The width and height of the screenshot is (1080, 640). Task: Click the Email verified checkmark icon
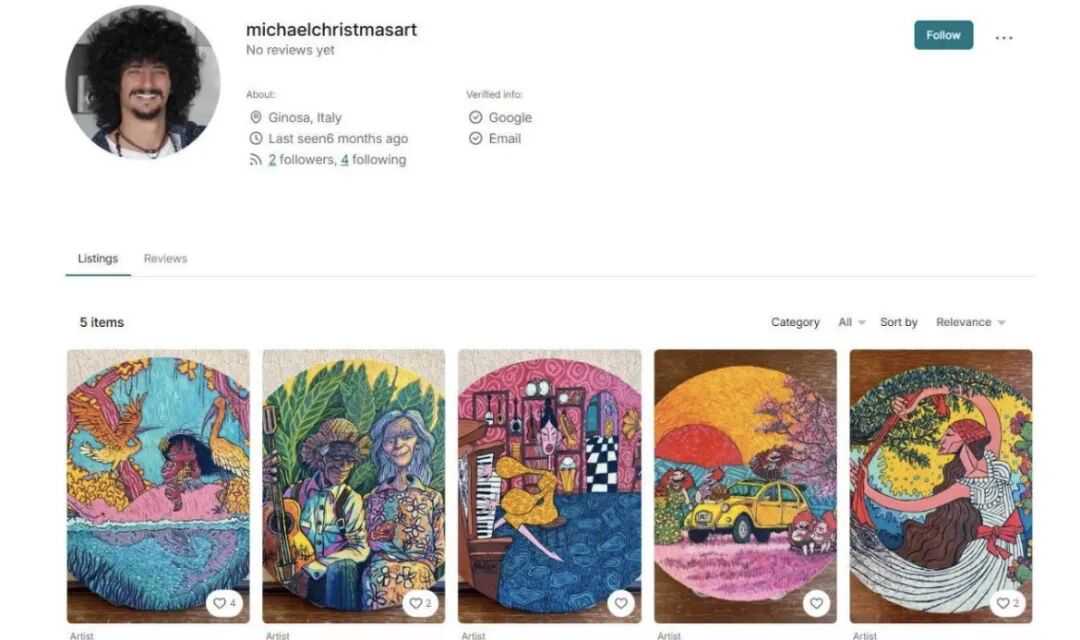click(475, 138)
